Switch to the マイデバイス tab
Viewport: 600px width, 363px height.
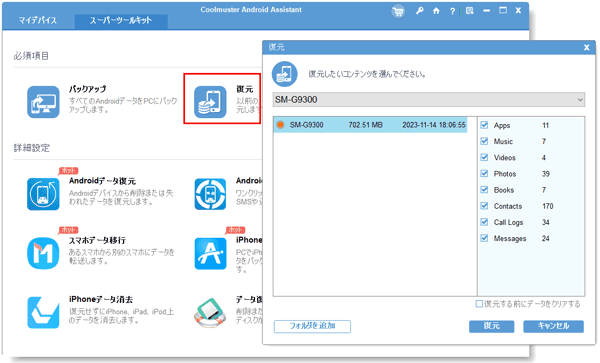pyautogui.click(x=38, y=20)
